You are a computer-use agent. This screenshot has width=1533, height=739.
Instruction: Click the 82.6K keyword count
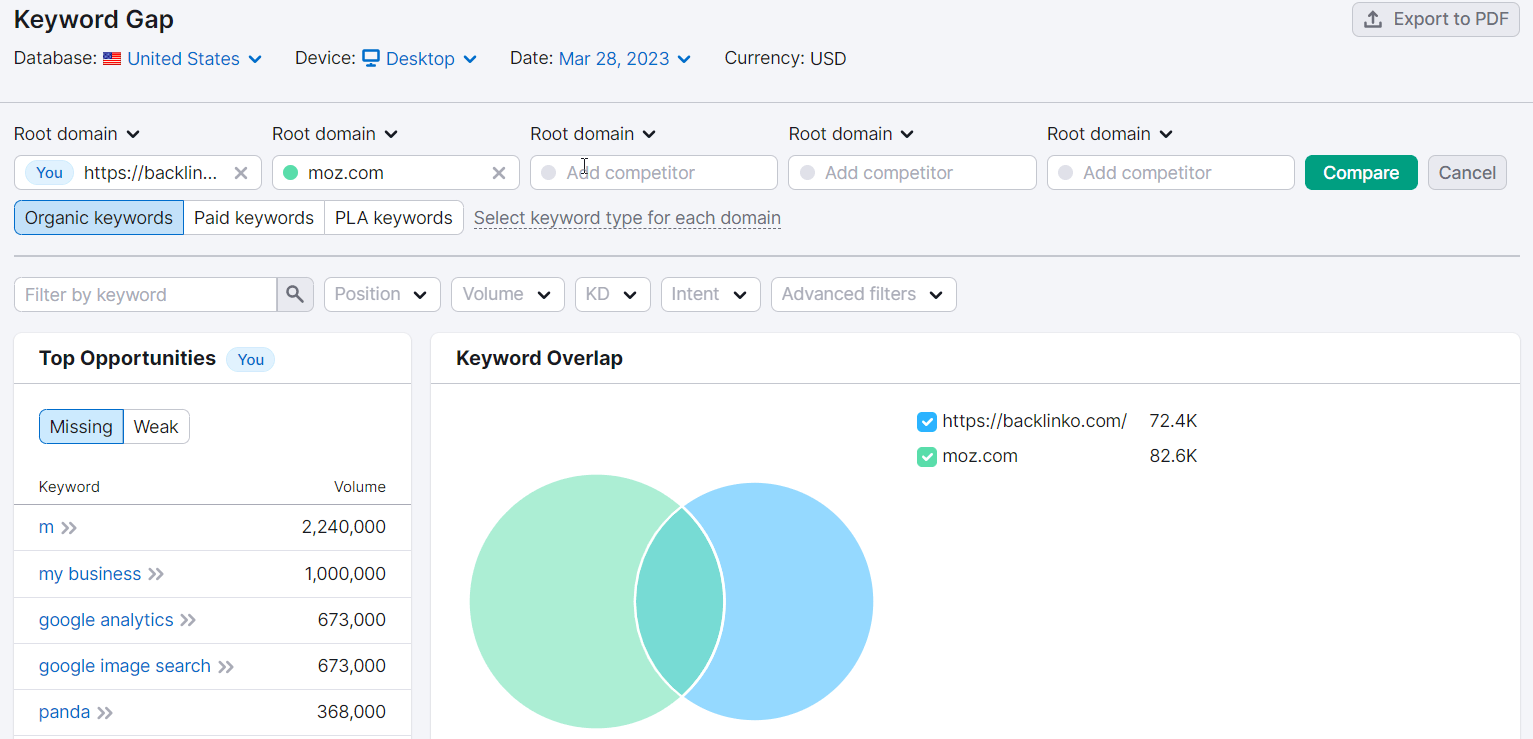1173,456
